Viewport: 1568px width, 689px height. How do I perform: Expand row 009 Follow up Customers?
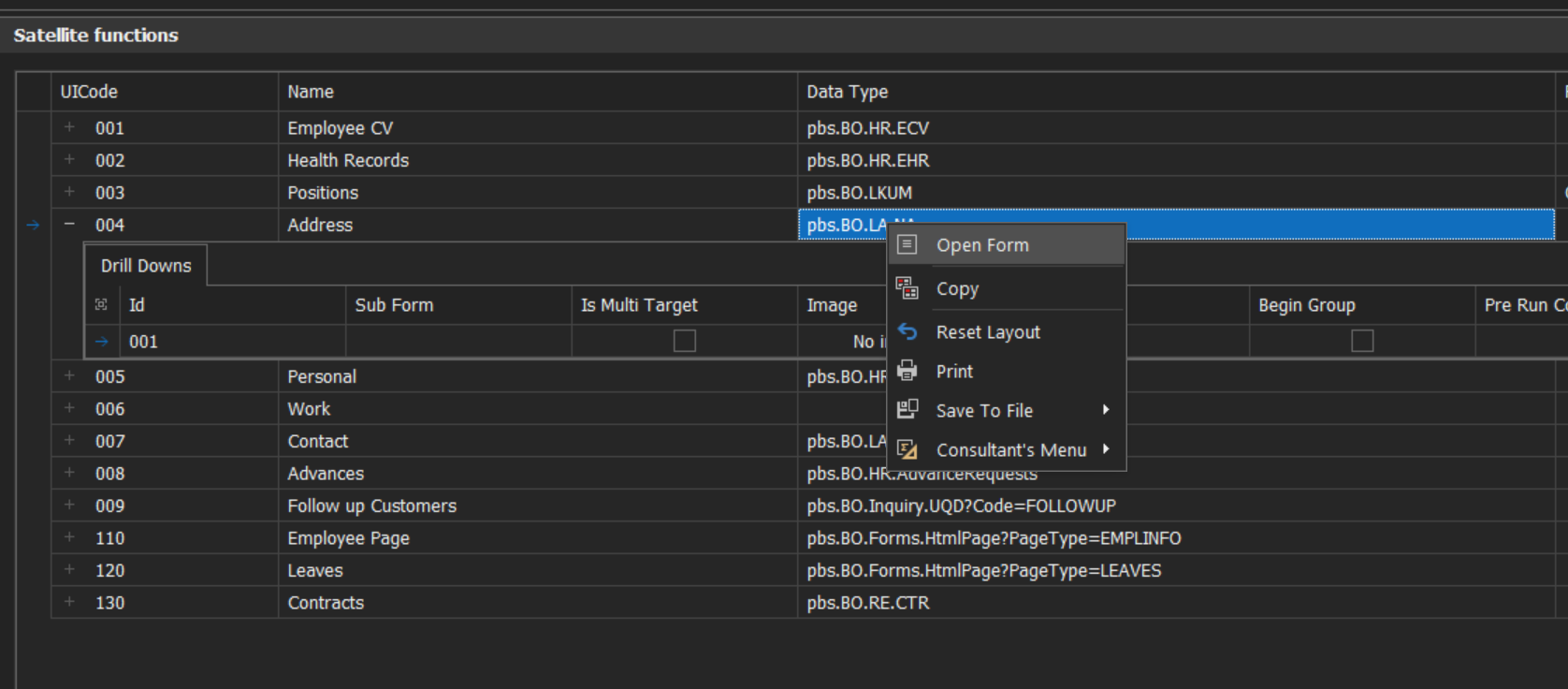point(69,506)
